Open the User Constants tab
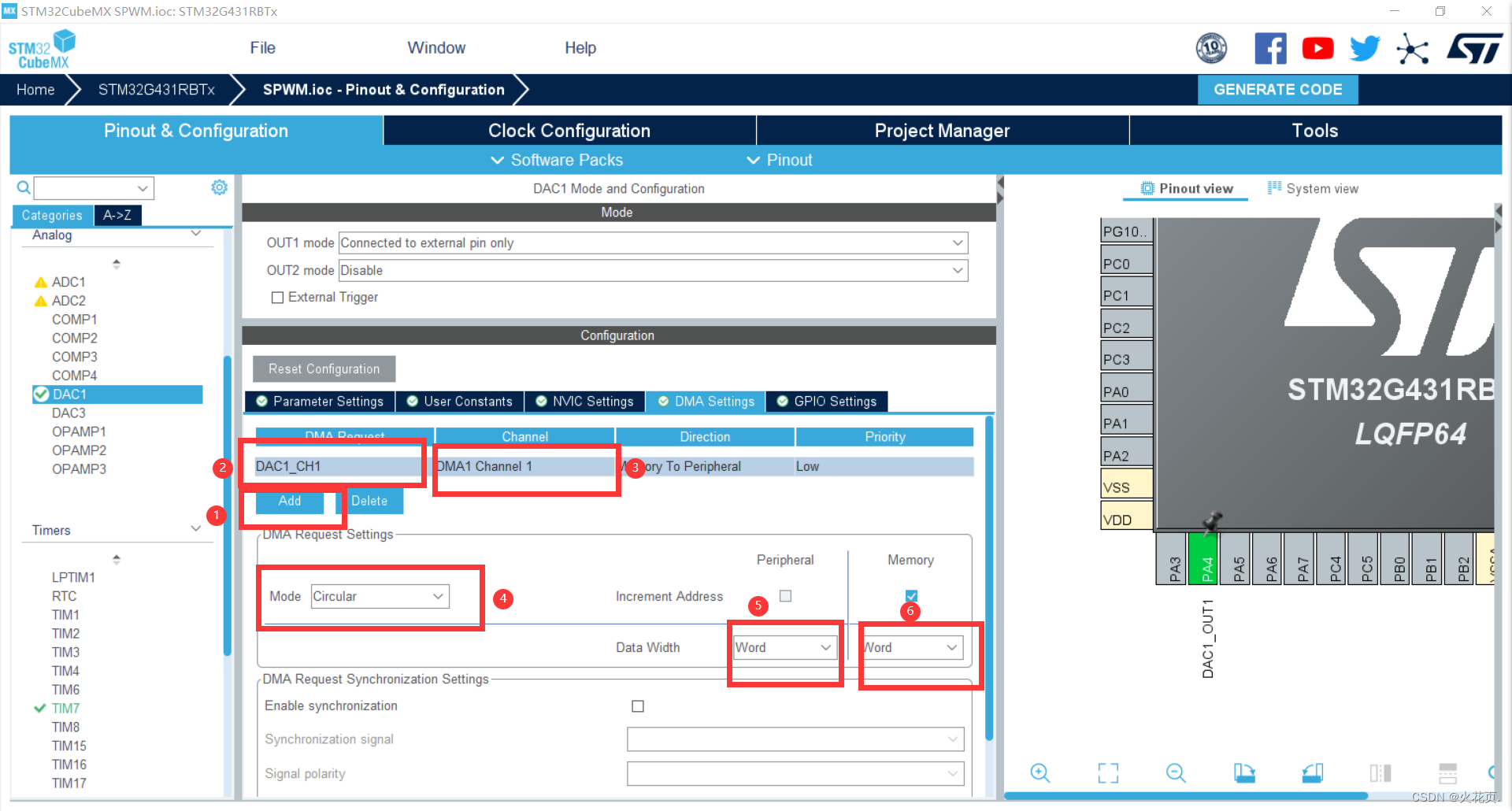1512x811 pixels. [460, 402]
